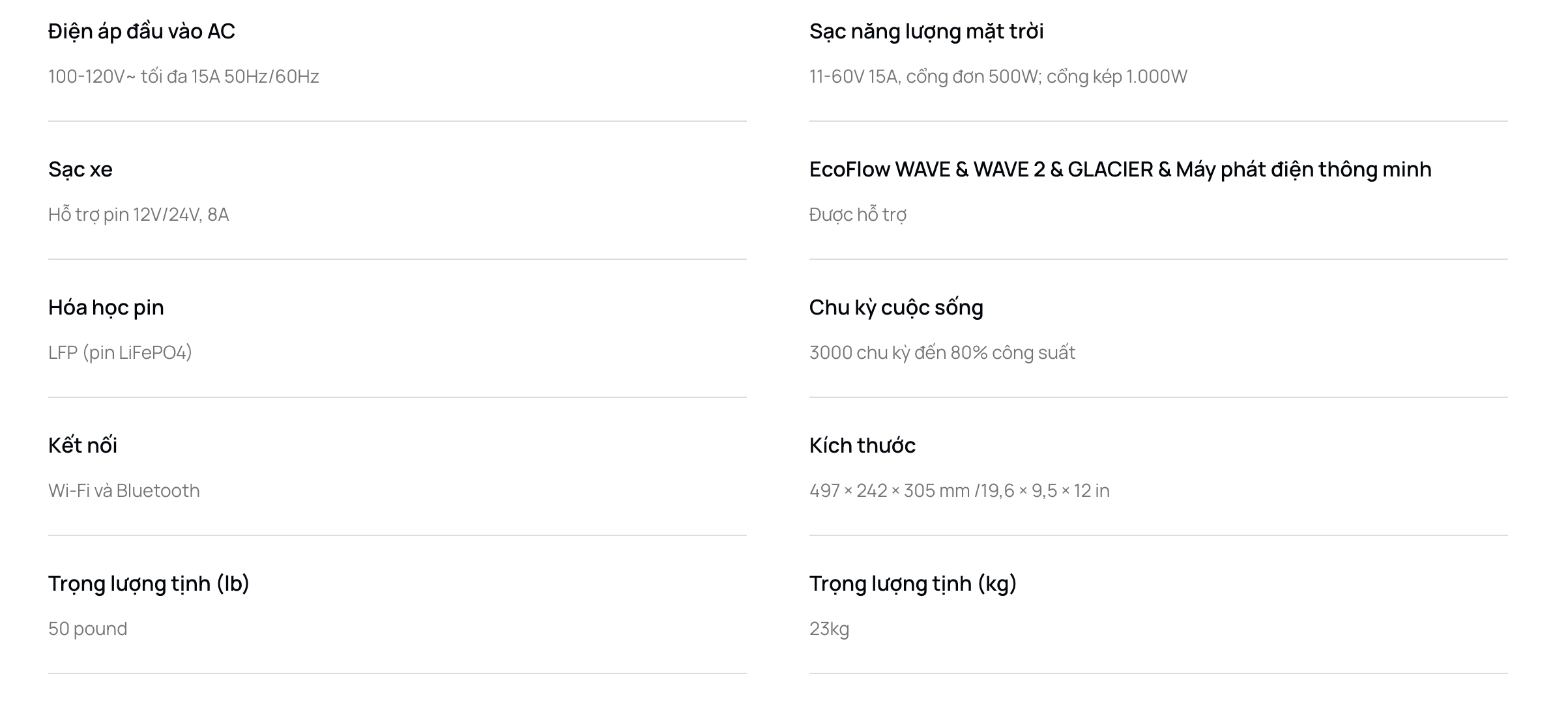The image size is (1568, 719).
Task: Click the "Trọng lượng tịnh (lb)" heading
Action: click(149, 584)
